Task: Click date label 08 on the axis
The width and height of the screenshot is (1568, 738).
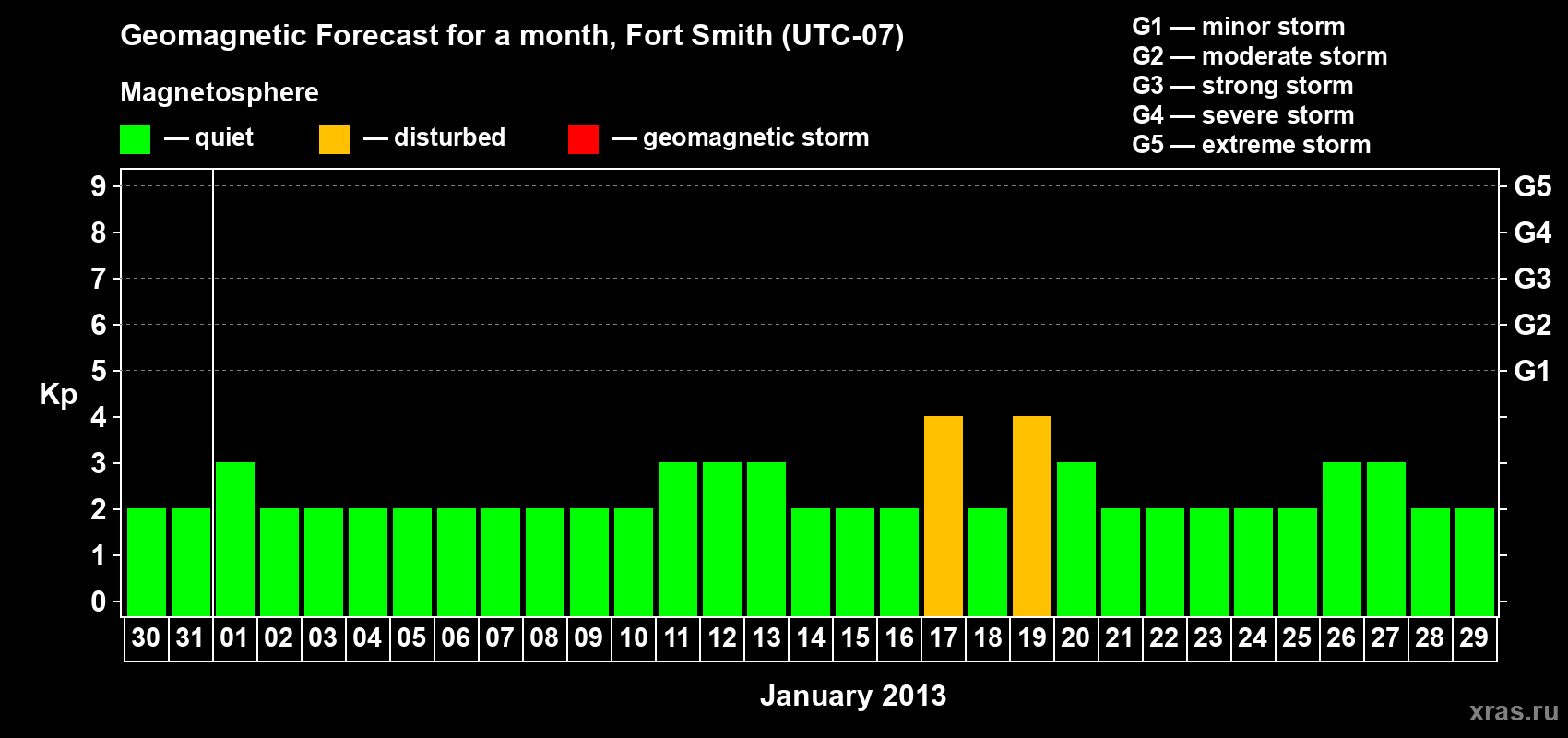Action: (544, 637)
